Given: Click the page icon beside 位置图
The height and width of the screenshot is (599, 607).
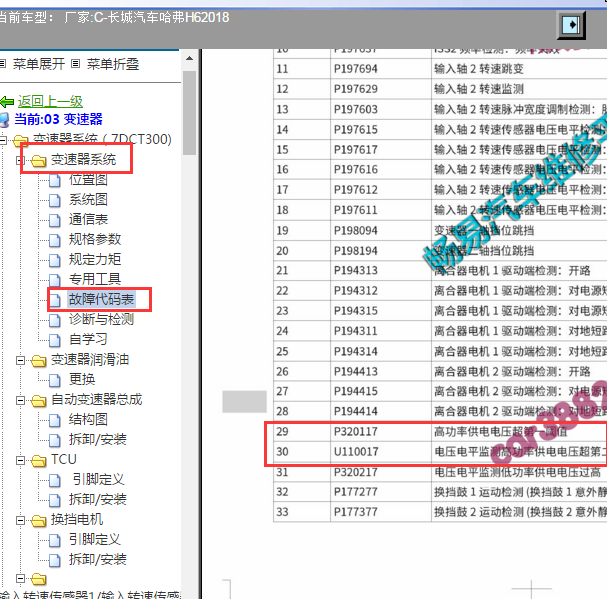Looking at the screenshot, I should [55, 180].
